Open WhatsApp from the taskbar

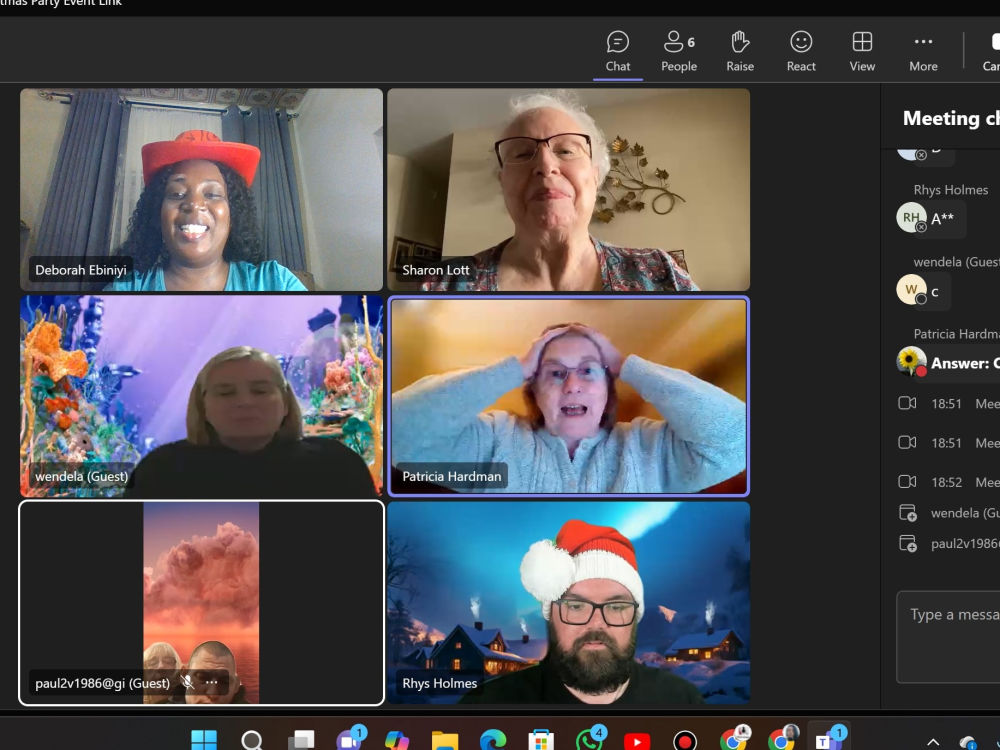589,740
